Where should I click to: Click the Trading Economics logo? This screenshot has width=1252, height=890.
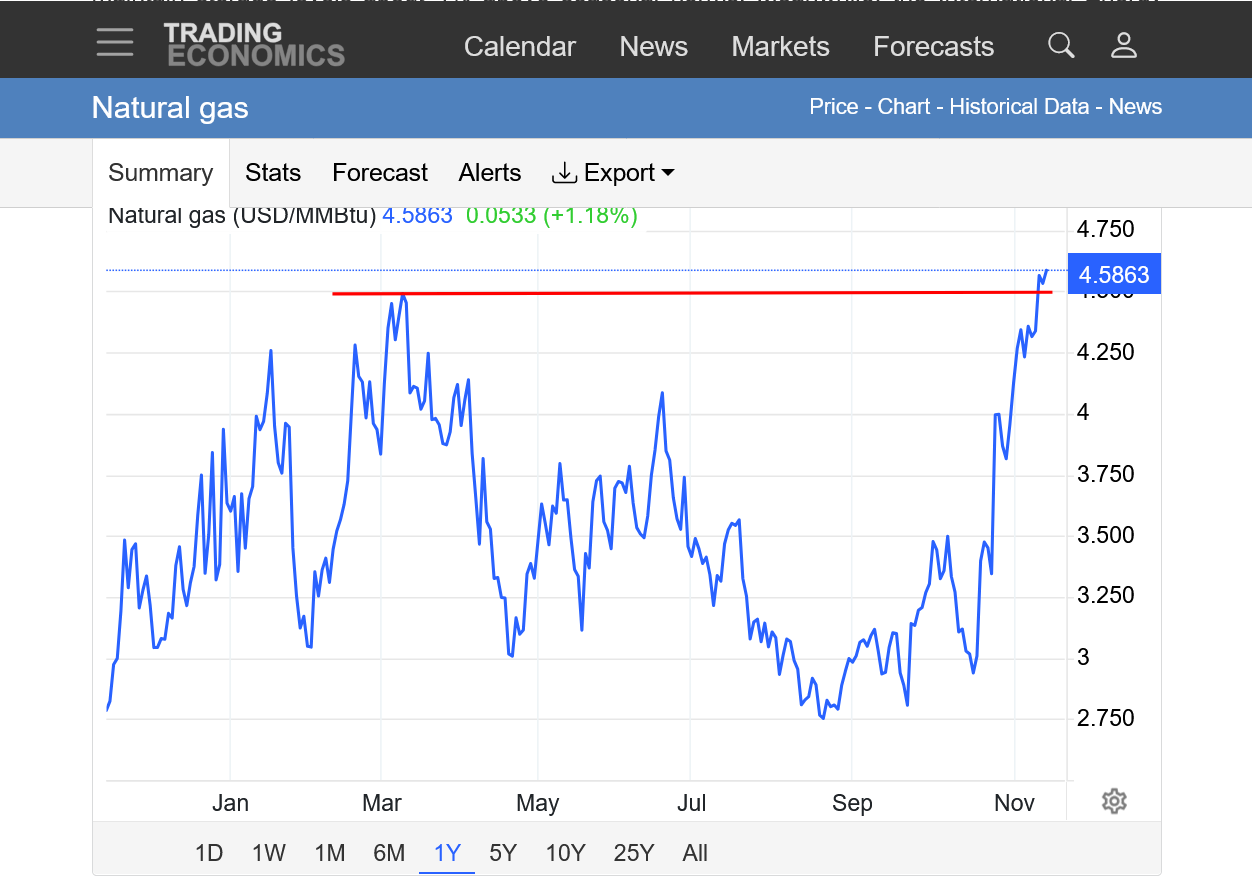(x=254, y=45)
